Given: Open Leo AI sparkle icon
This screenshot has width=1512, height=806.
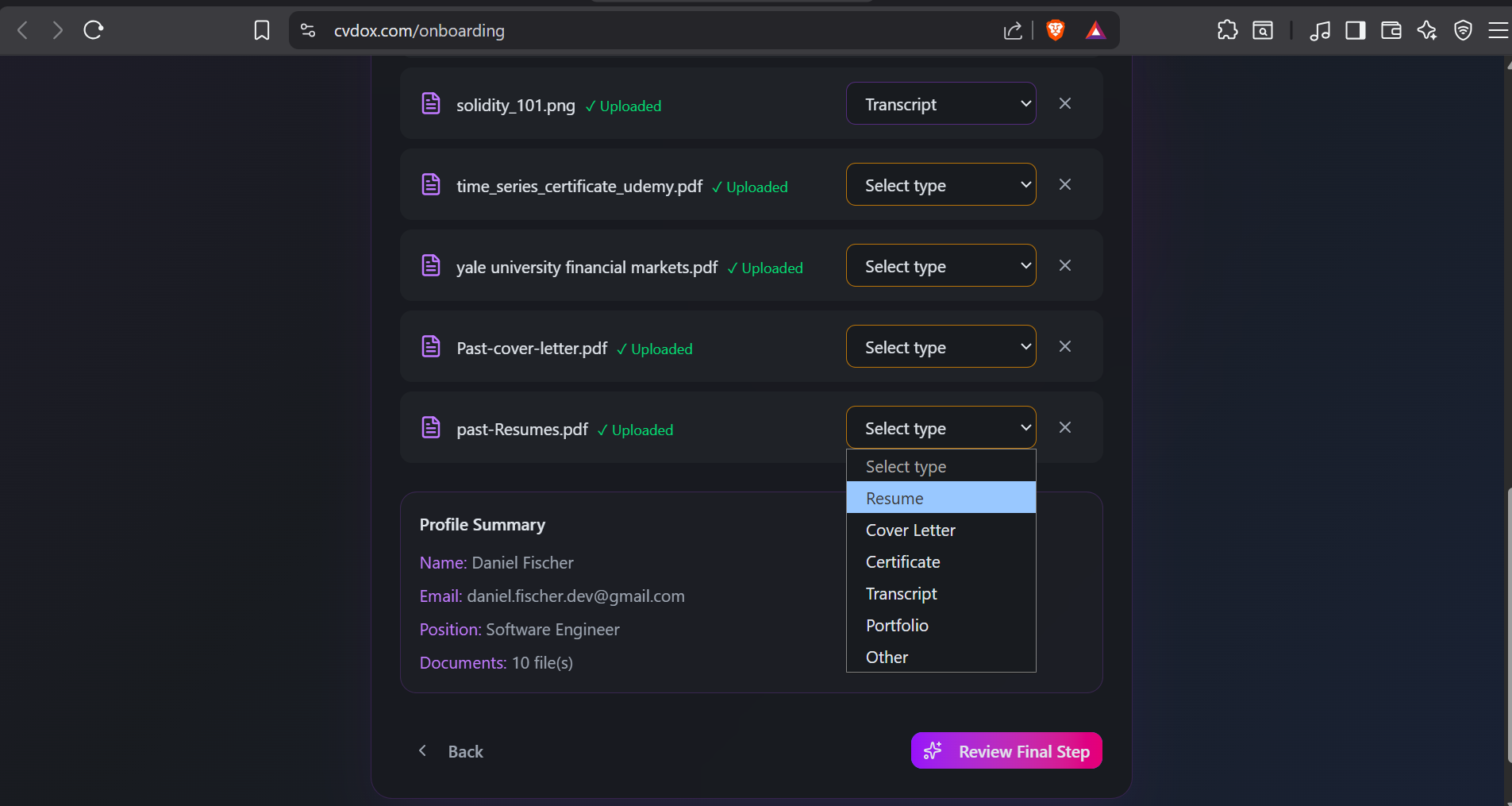Looking at the screenshot, I should coord(1427,30).
